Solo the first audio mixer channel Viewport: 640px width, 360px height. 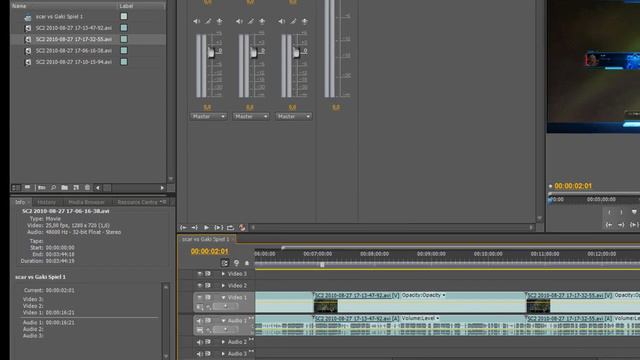[208, 21]
